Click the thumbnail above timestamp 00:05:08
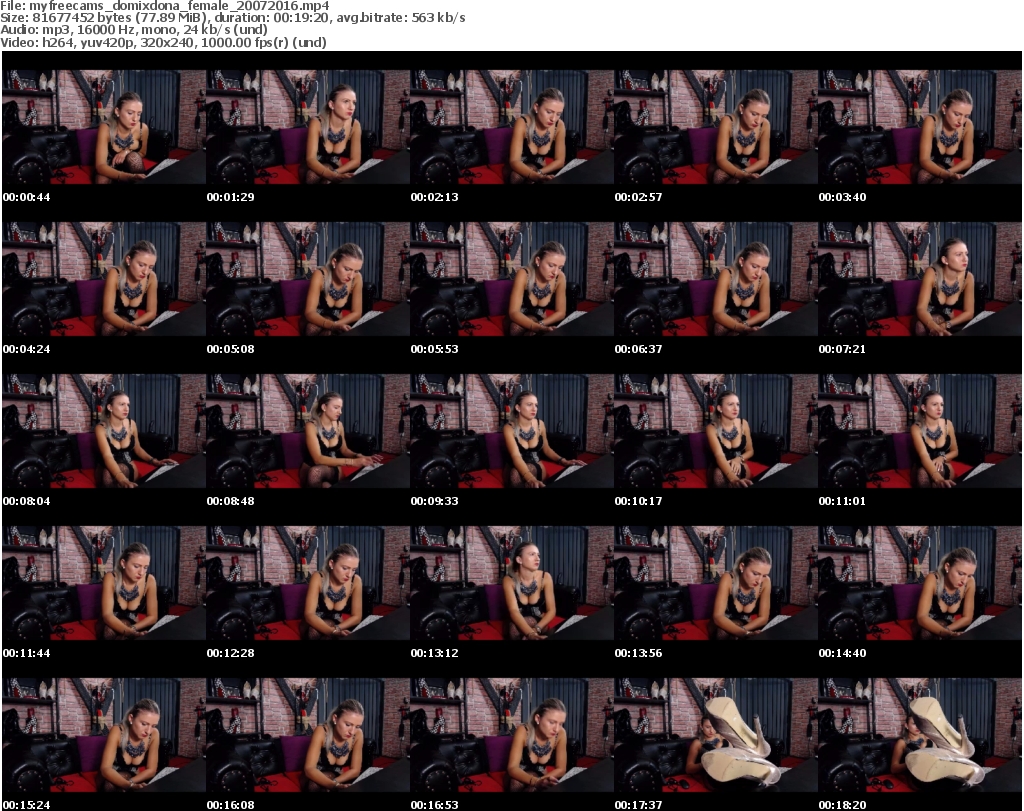This screenshot has width=1024, height=811. (x=308, y=279)
